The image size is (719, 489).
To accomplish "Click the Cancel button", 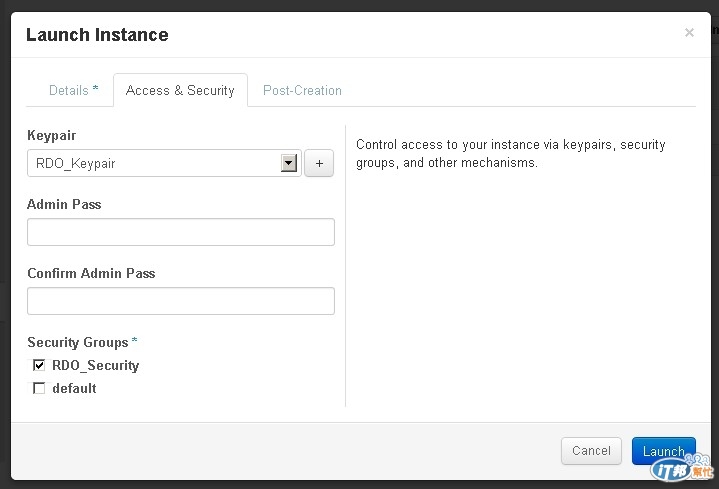I will pyautogui.click(x=591, y=451).
